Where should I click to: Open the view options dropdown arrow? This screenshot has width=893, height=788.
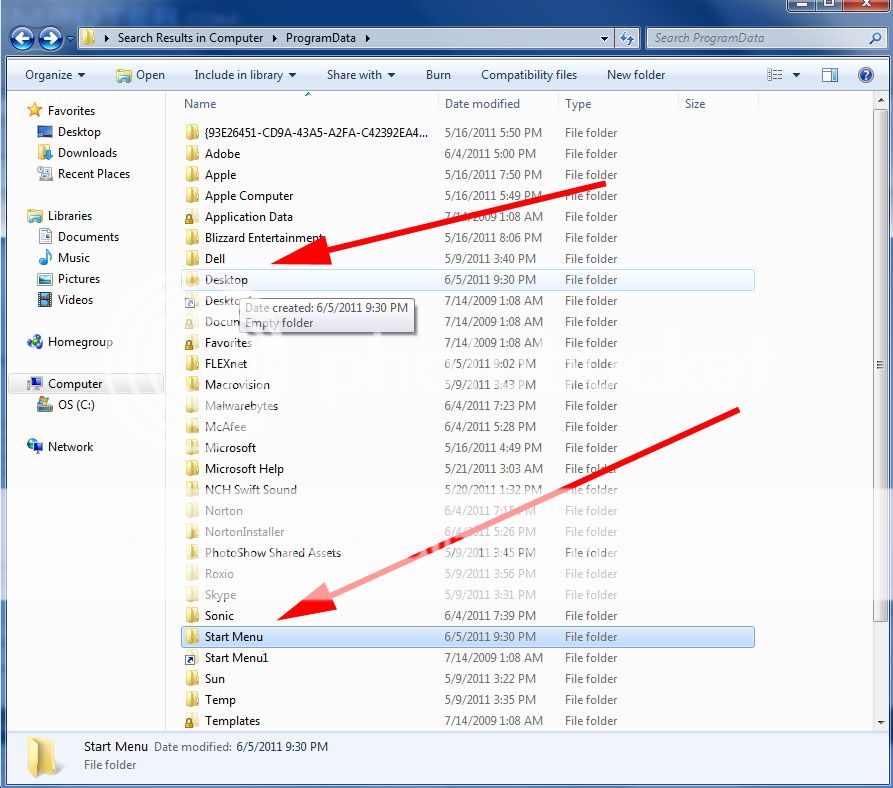(796, 75)
